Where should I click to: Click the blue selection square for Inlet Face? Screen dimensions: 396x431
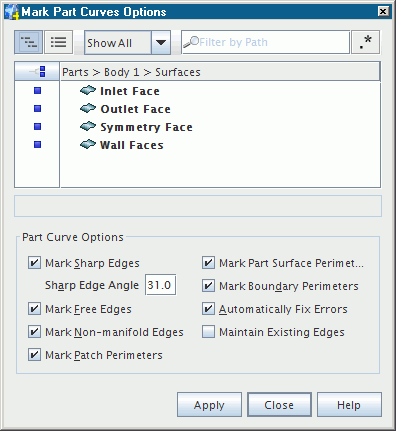tap(37, 91)
